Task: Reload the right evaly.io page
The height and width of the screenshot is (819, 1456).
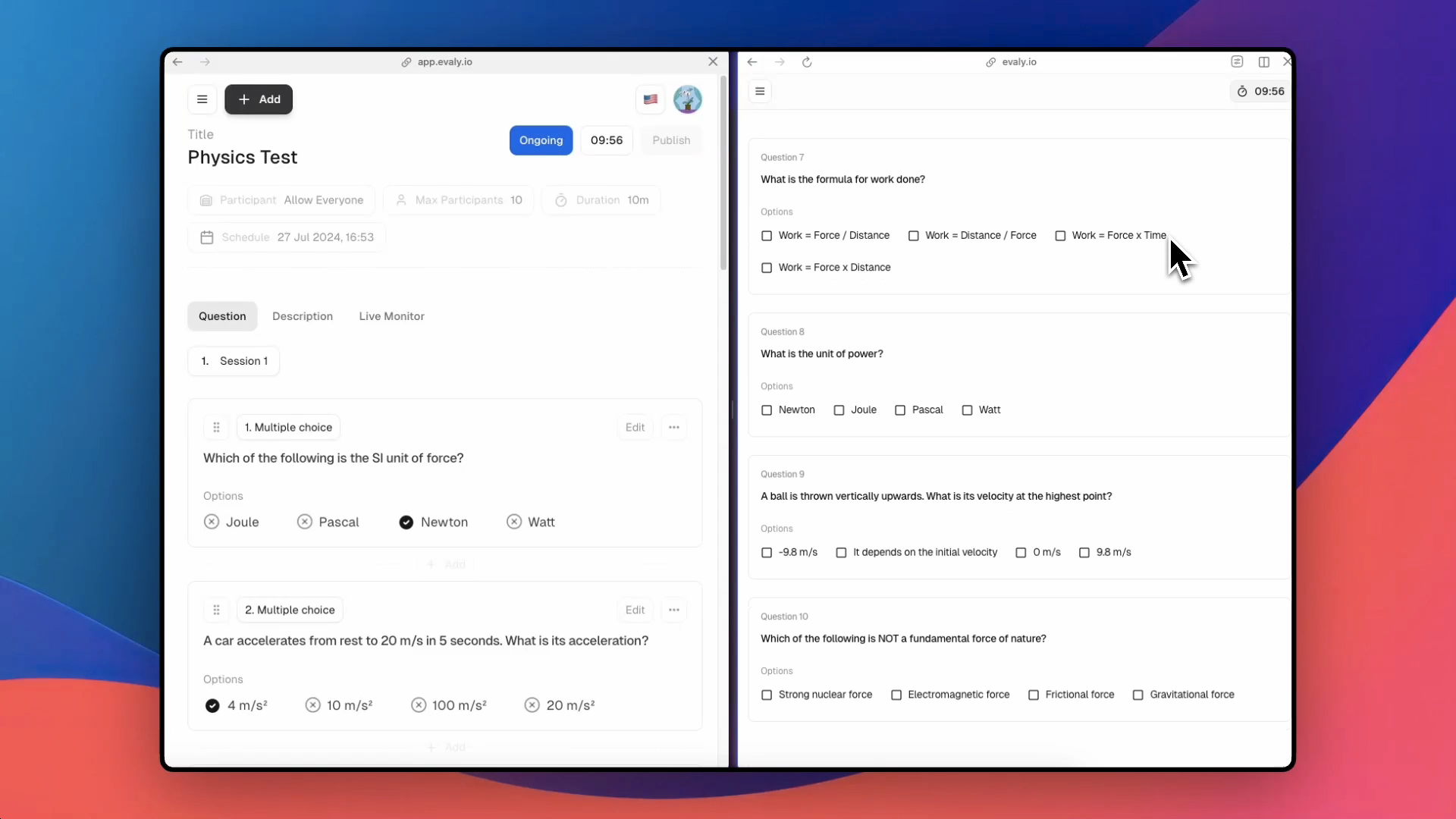Action: pyautogui.click(x=807, y=62)
